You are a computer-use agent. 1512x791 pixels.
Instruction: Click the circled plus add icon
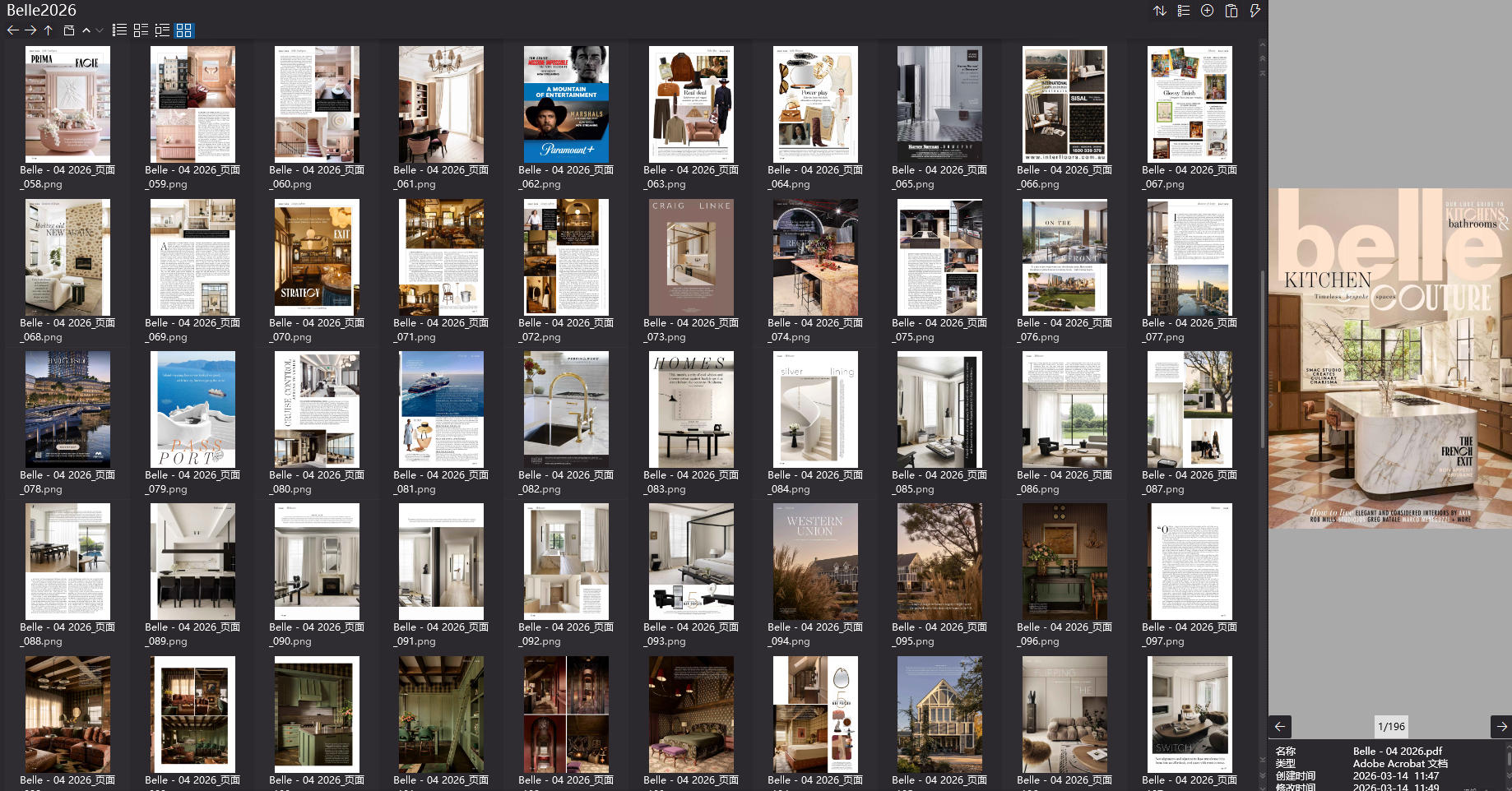tap(1207, 11)
